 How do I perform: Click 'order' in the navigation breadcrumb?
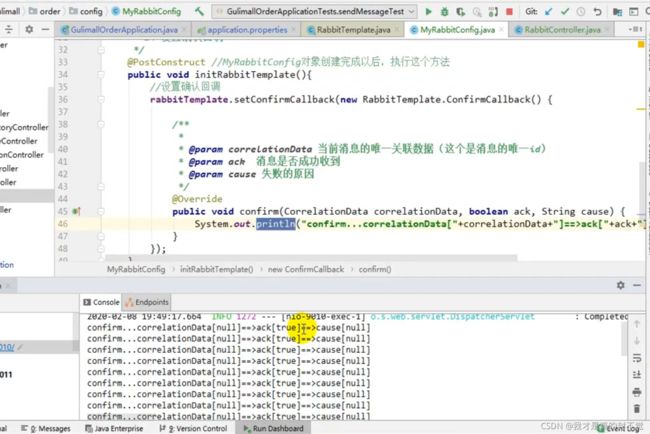[45, 12]
